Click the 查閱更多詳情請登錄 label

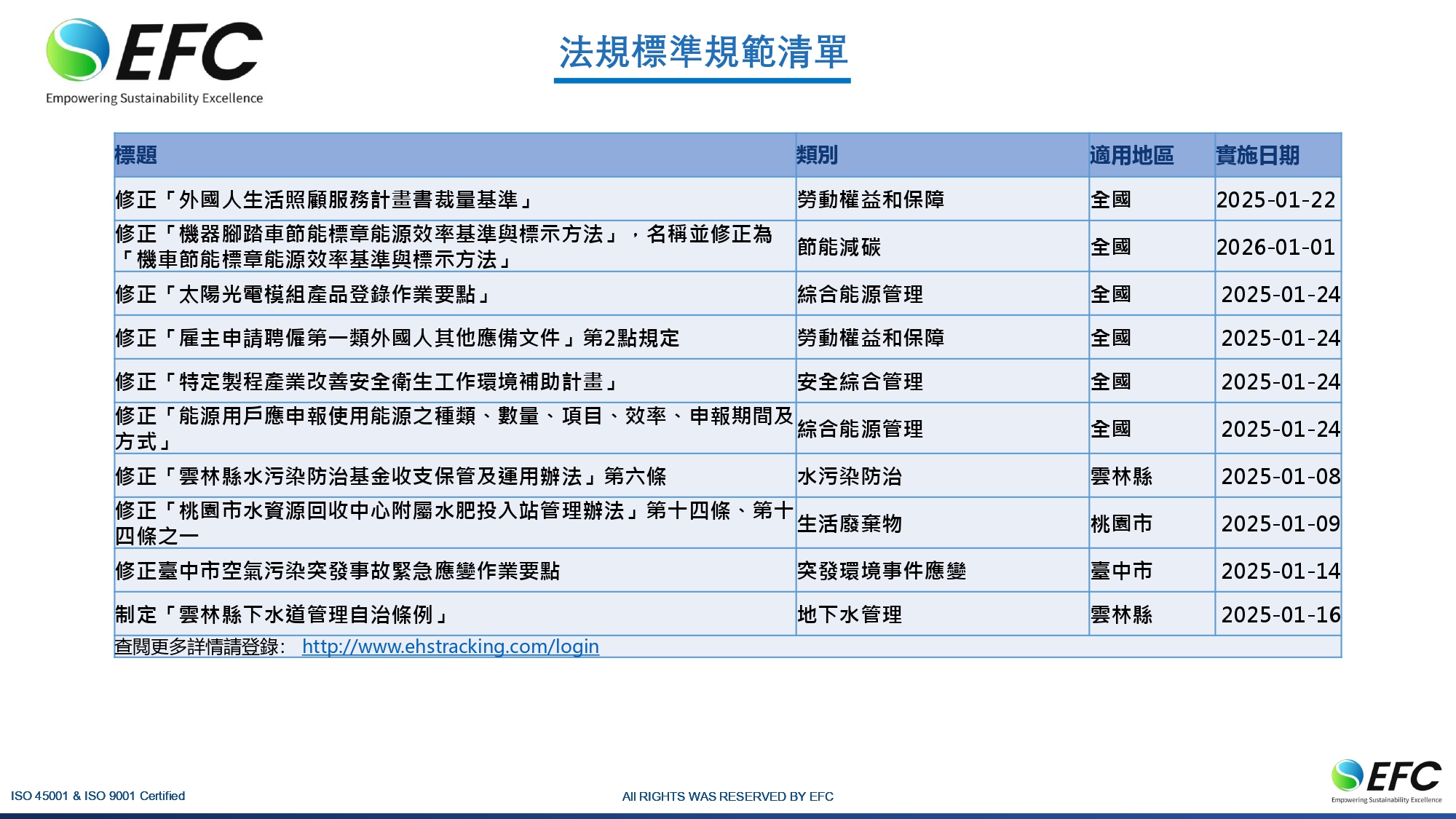point(200,646)
